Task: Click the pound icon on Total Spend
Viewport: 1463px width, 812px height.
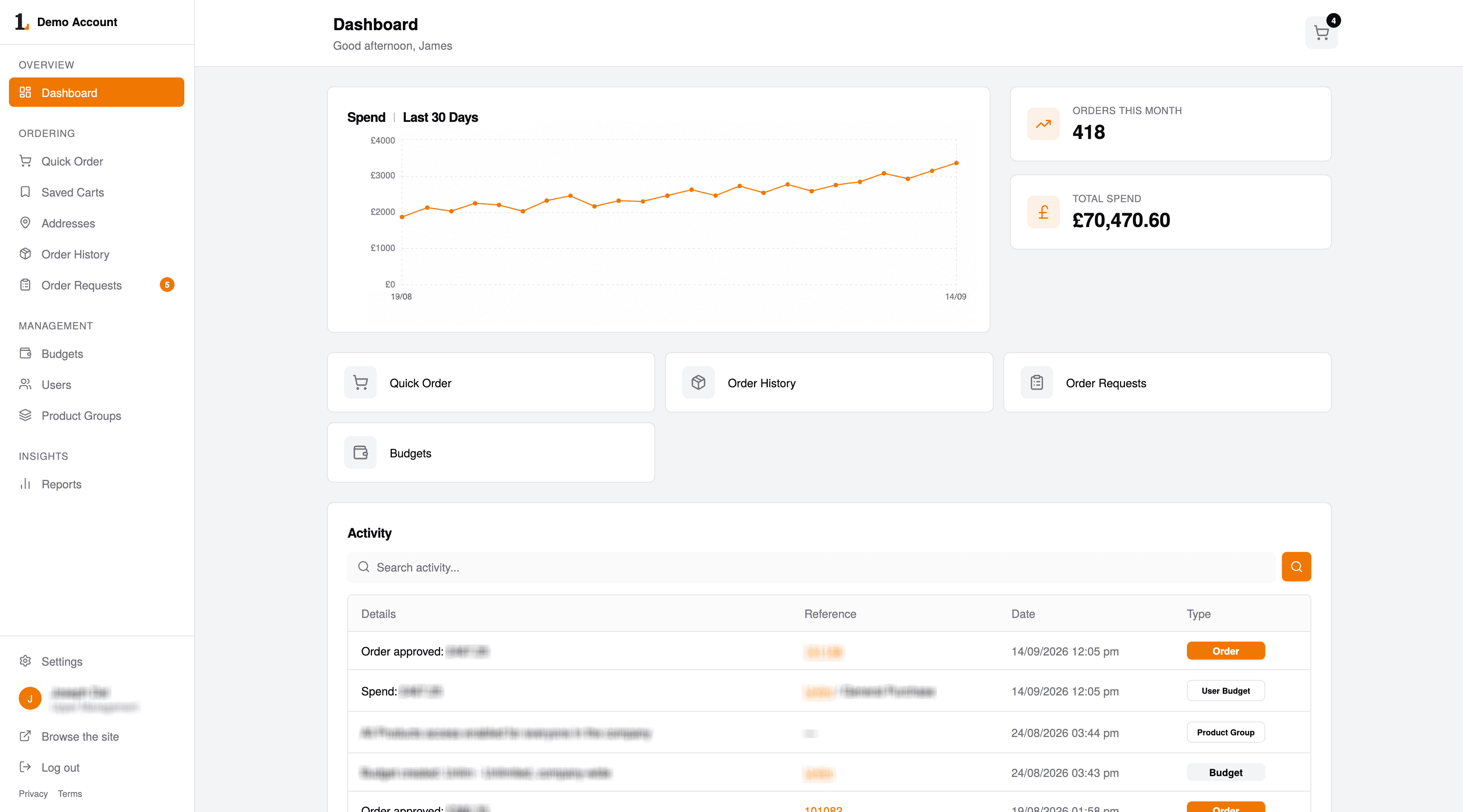Action: [x=1043, y=212]
